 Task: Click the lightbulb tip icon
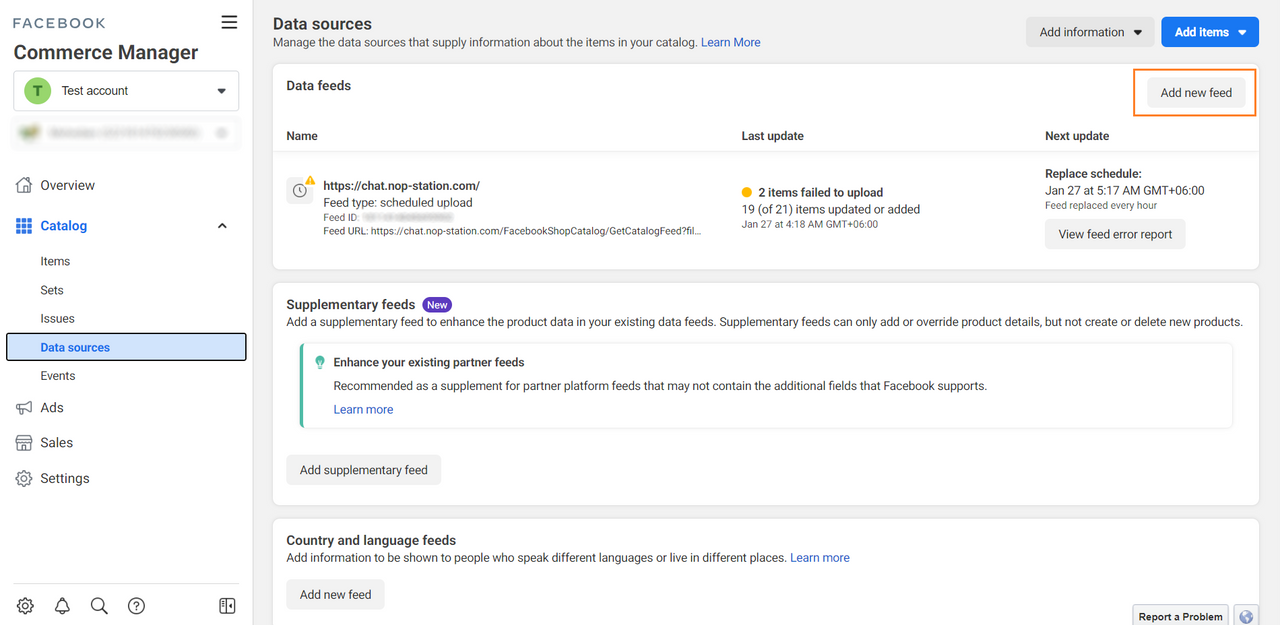coord(320,362)
